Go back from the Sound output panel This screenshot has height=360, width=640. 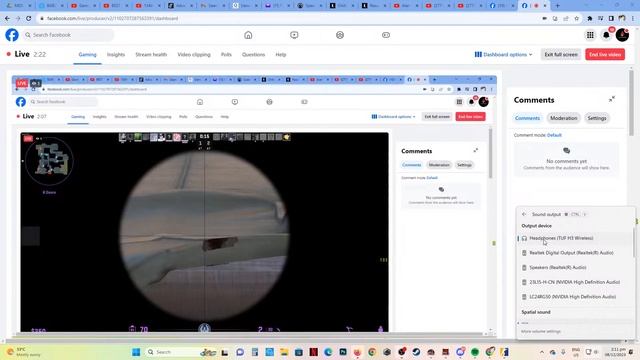(524, 214)
